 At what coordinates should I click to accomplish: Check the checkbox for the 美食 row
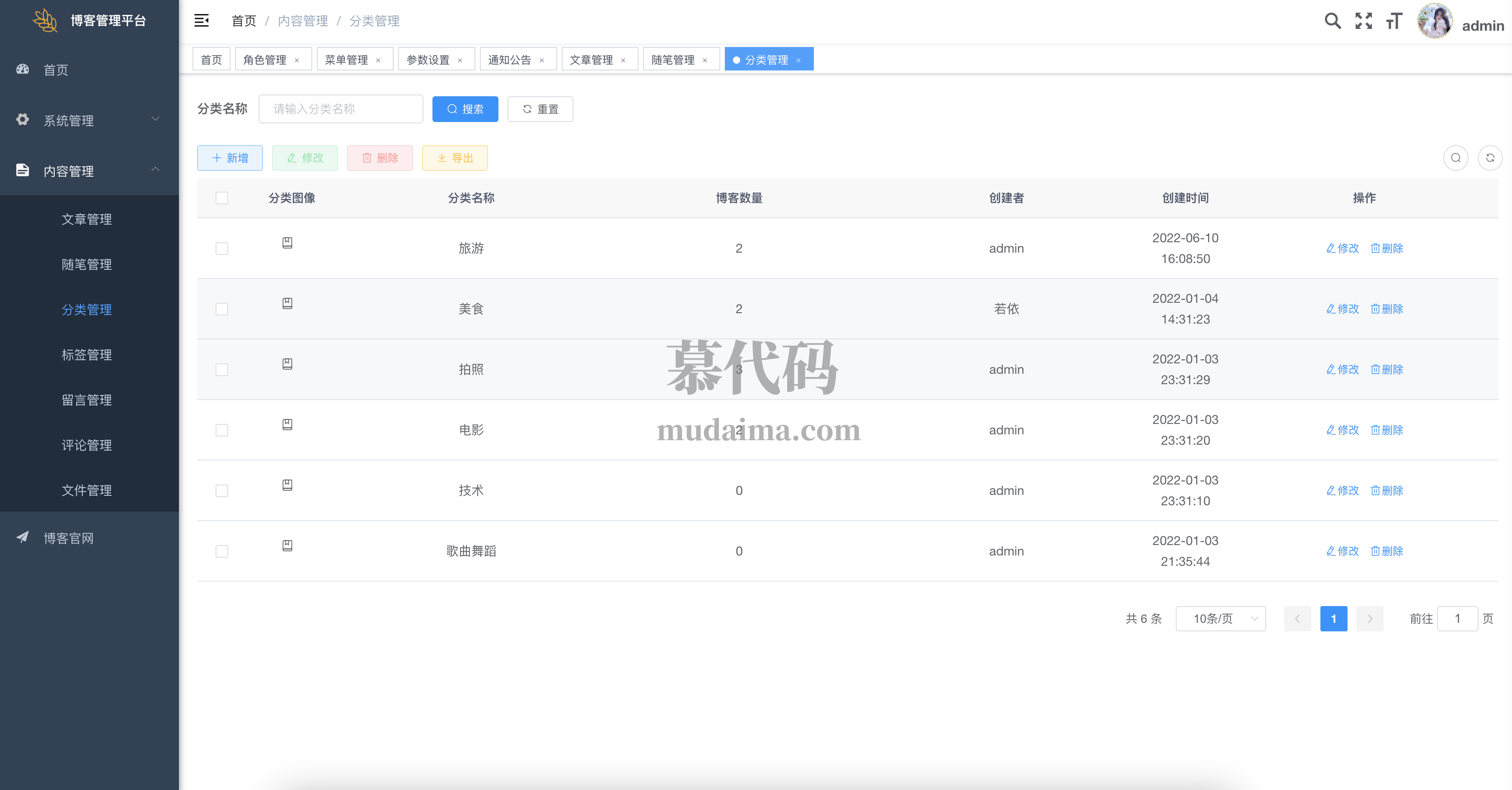[222, 309]
